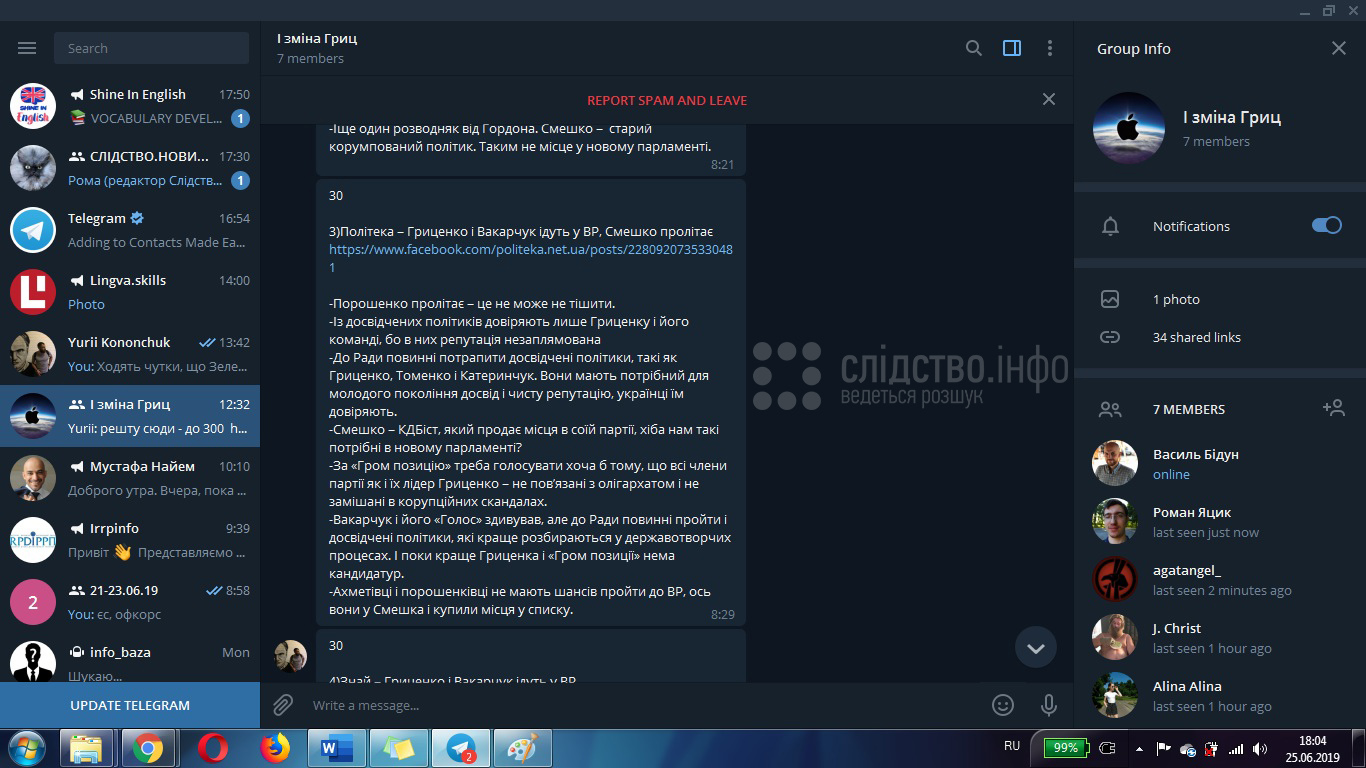Click the Write a message field
The width and height of the screenshot is (1366, 768).
click(x=640, y=705)
